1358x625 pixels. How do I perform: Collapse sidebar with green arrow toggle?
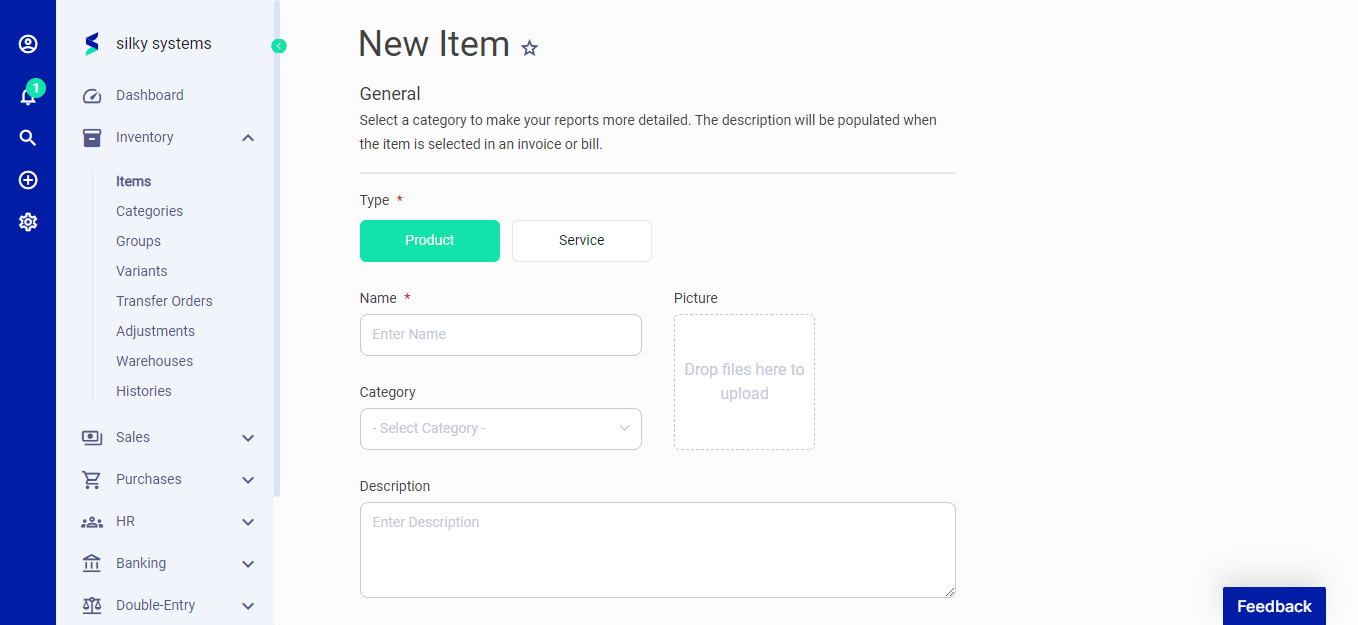[x=279, y=46]
